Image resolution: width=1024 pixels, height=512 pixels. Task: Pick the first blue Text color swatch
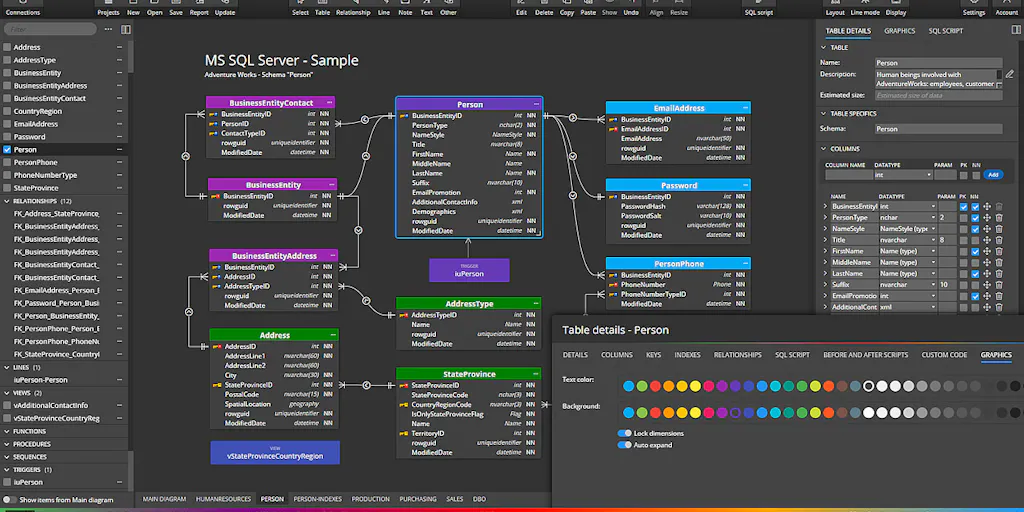pyautogui.click(x=628, y=386)
